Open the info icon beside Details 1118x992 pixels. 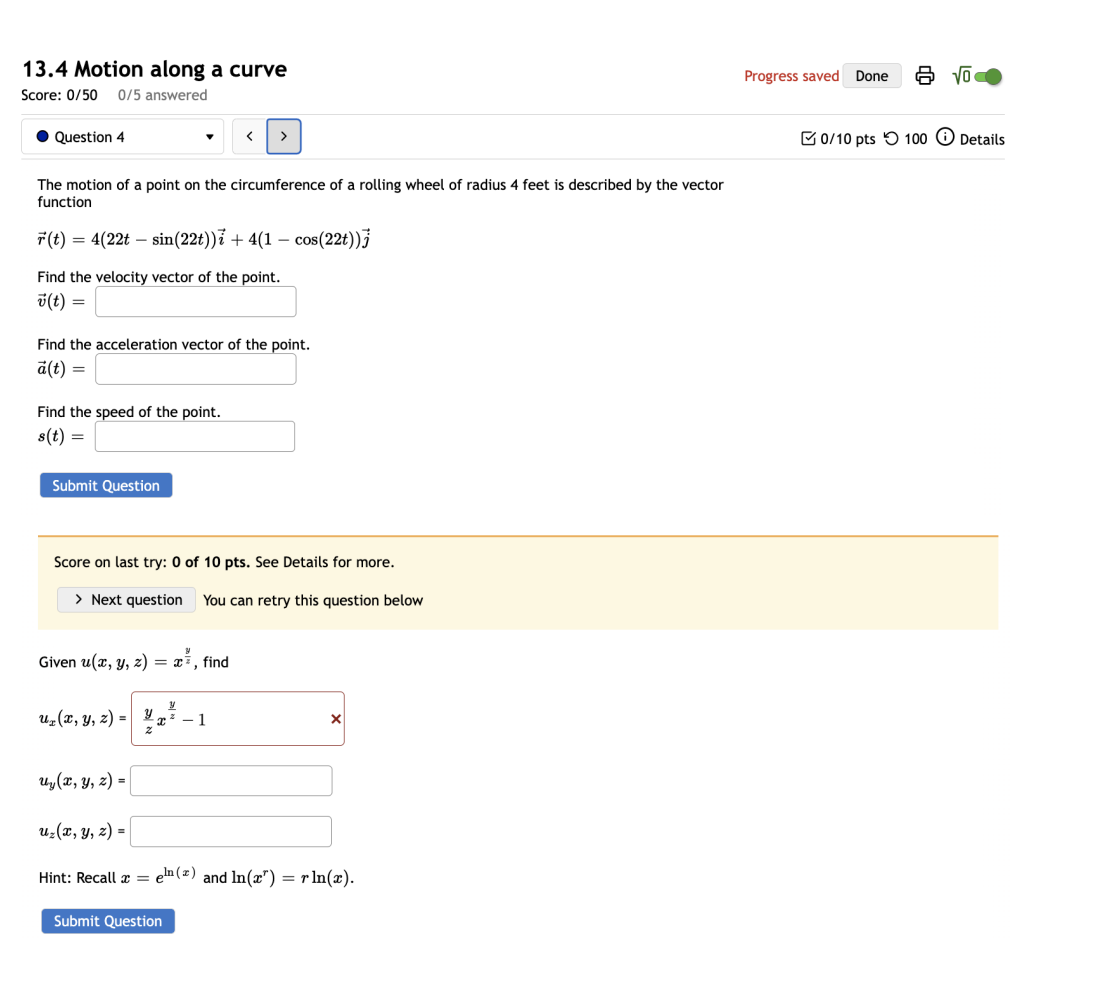[945, 139]
